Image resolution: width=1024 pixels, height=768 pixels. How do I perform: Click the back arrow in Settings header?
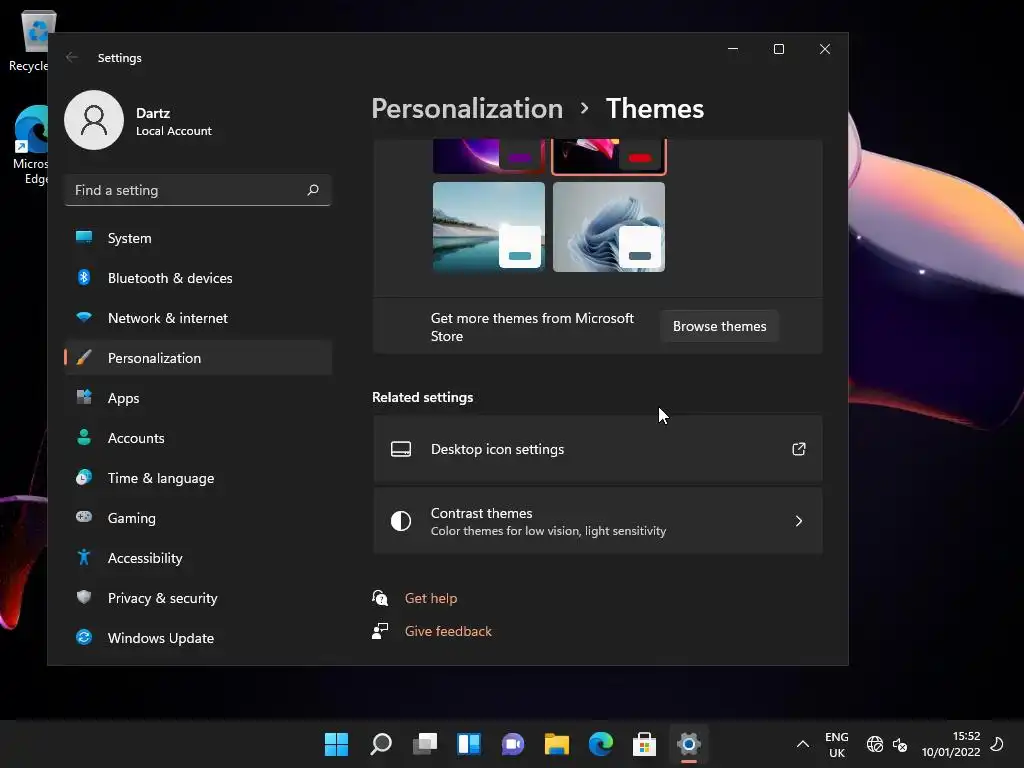[72, 57]
